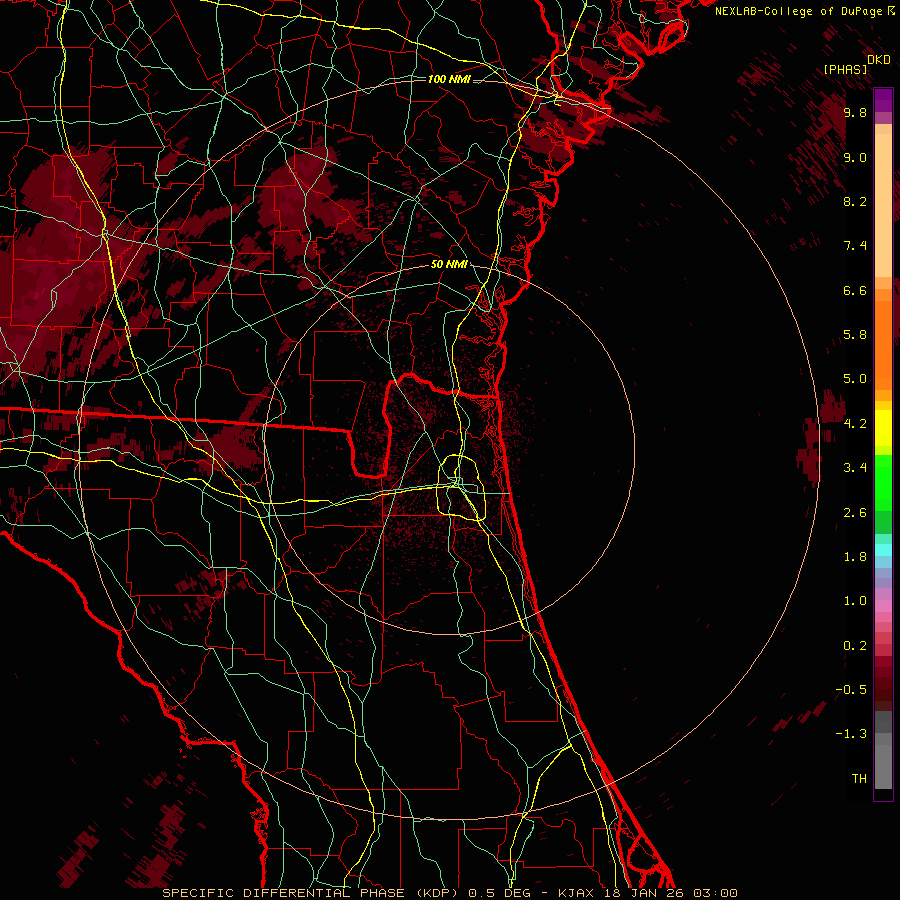Click the 1.8 scale value
The height and width of the screenshot is (900, 900).
pyautogui.click(x=855, y=557)
